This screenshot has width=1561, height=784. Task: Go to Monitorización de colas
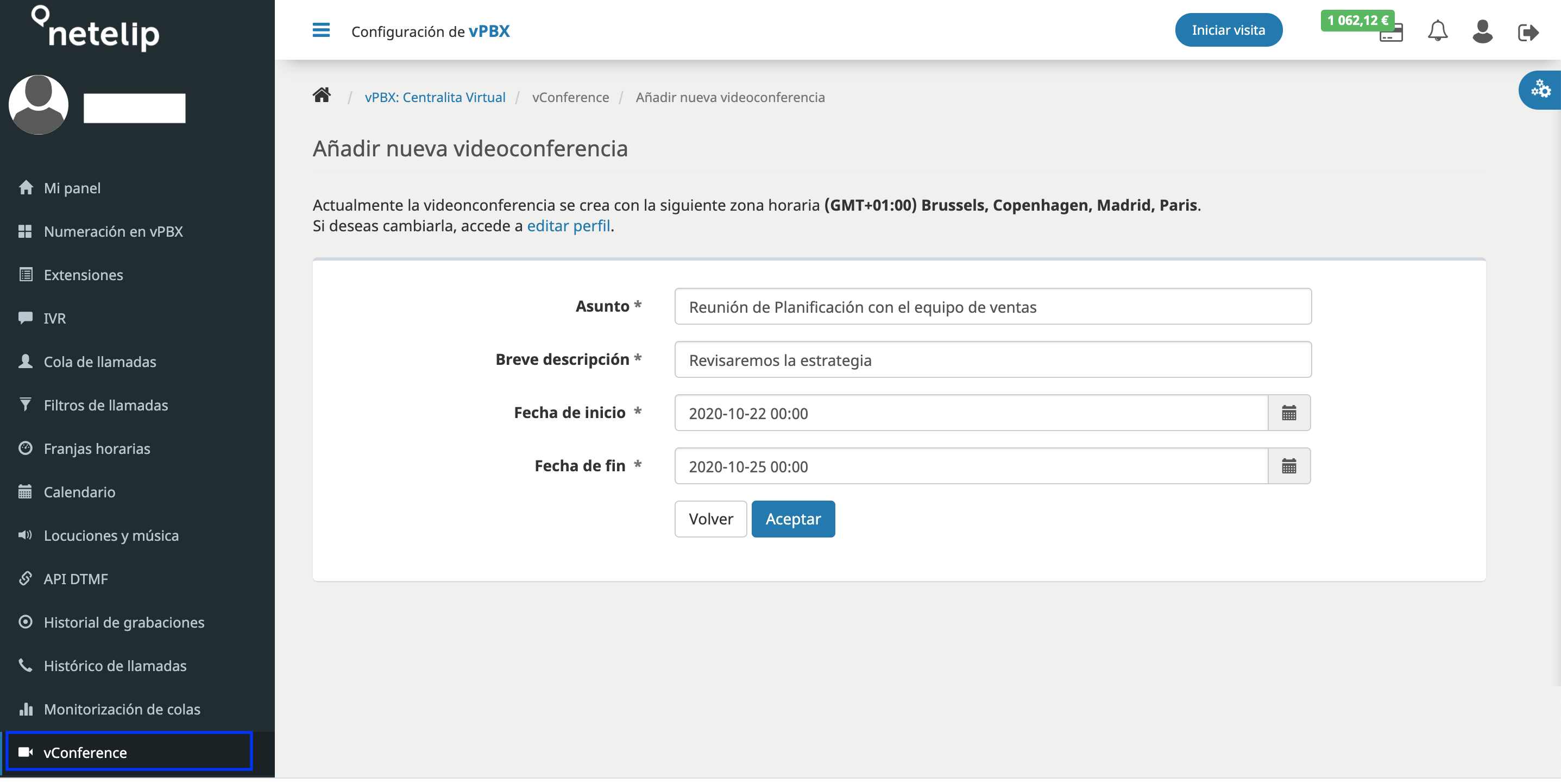point(137,709)
